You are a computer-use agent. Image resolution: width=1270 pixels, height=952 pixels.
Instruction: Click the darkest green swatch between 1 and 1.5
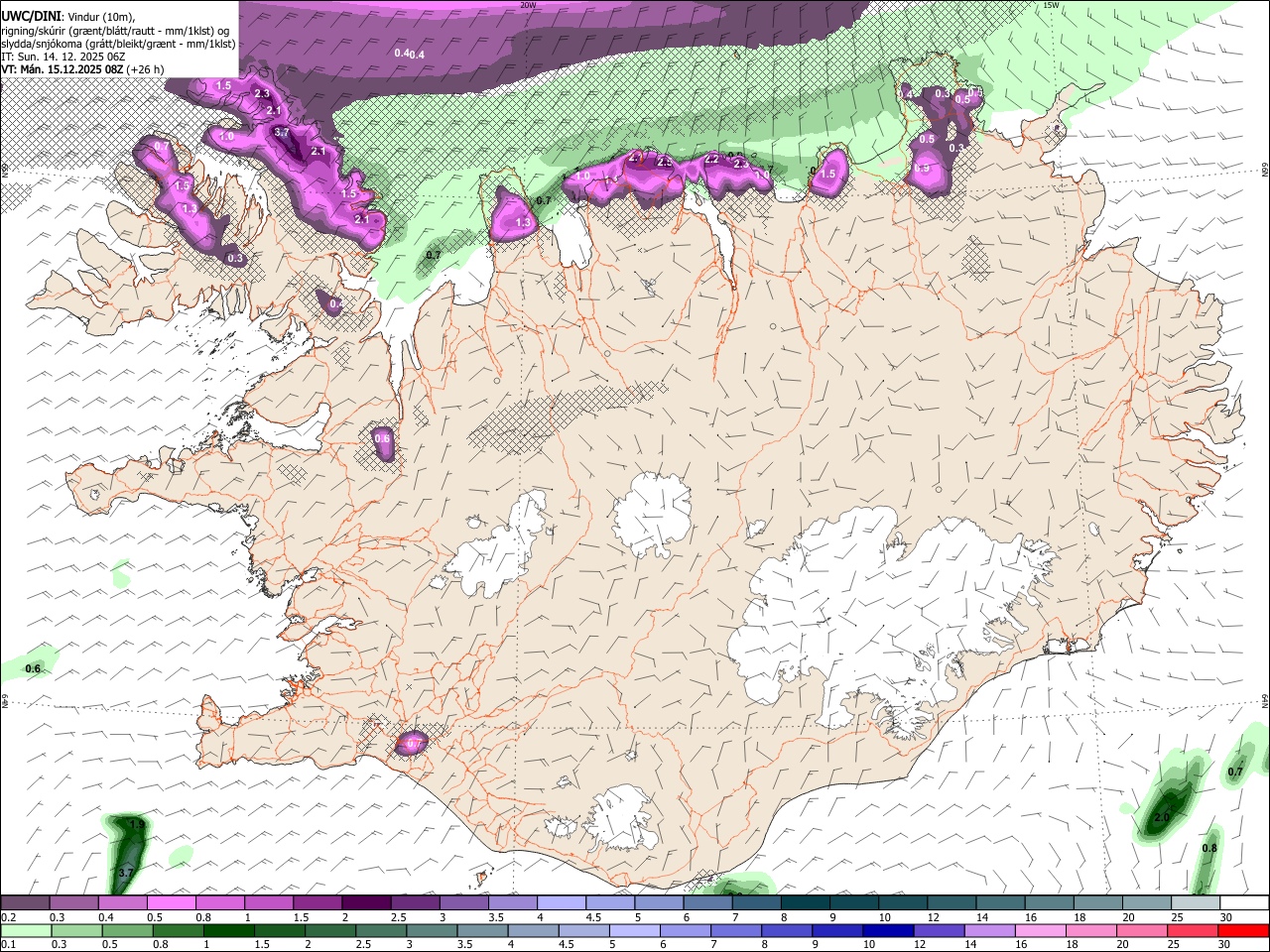coord(228,930)
